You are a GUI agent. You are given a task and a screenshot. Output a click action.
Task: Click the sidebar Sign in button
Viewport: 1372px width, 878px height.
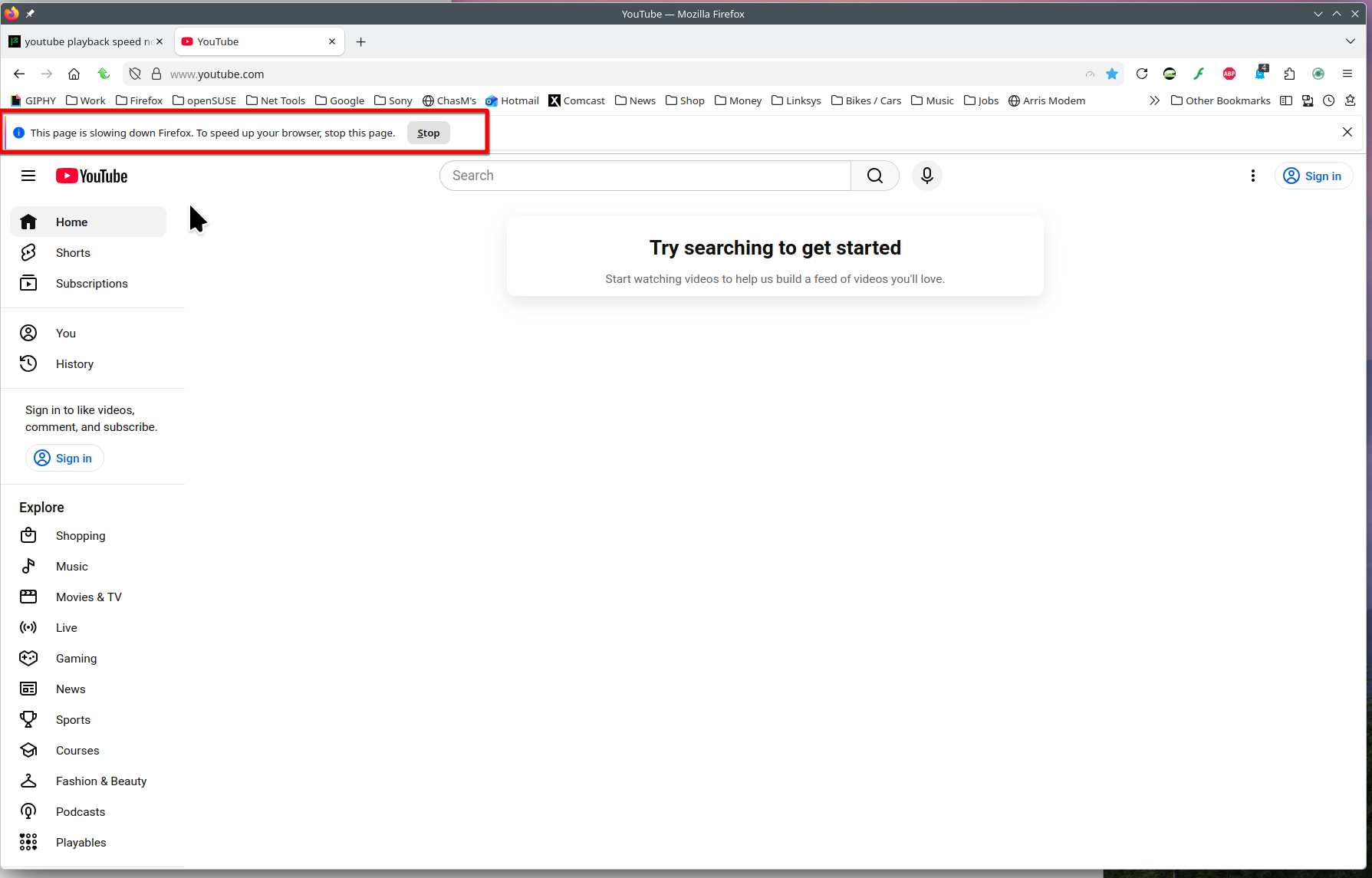point(64,458)
